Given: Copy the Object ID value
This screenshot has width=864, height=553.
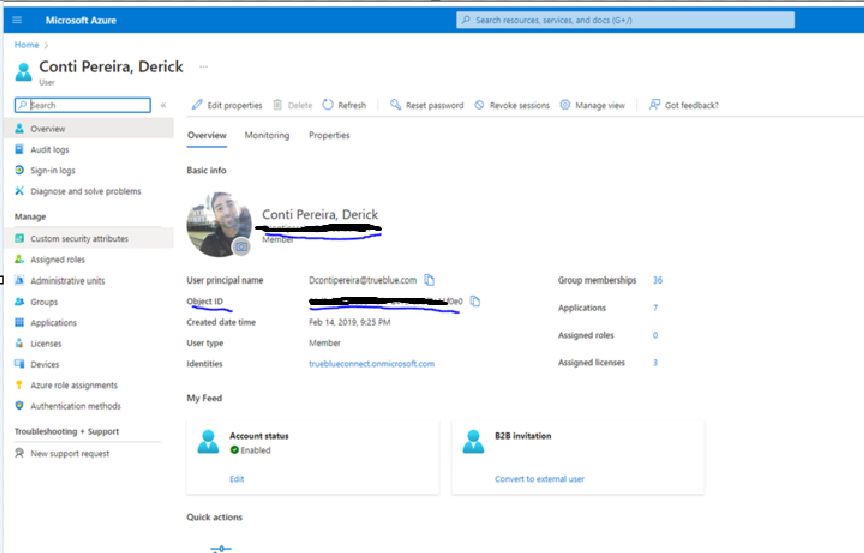Looking at the screenshot, I should click(476, 301).
